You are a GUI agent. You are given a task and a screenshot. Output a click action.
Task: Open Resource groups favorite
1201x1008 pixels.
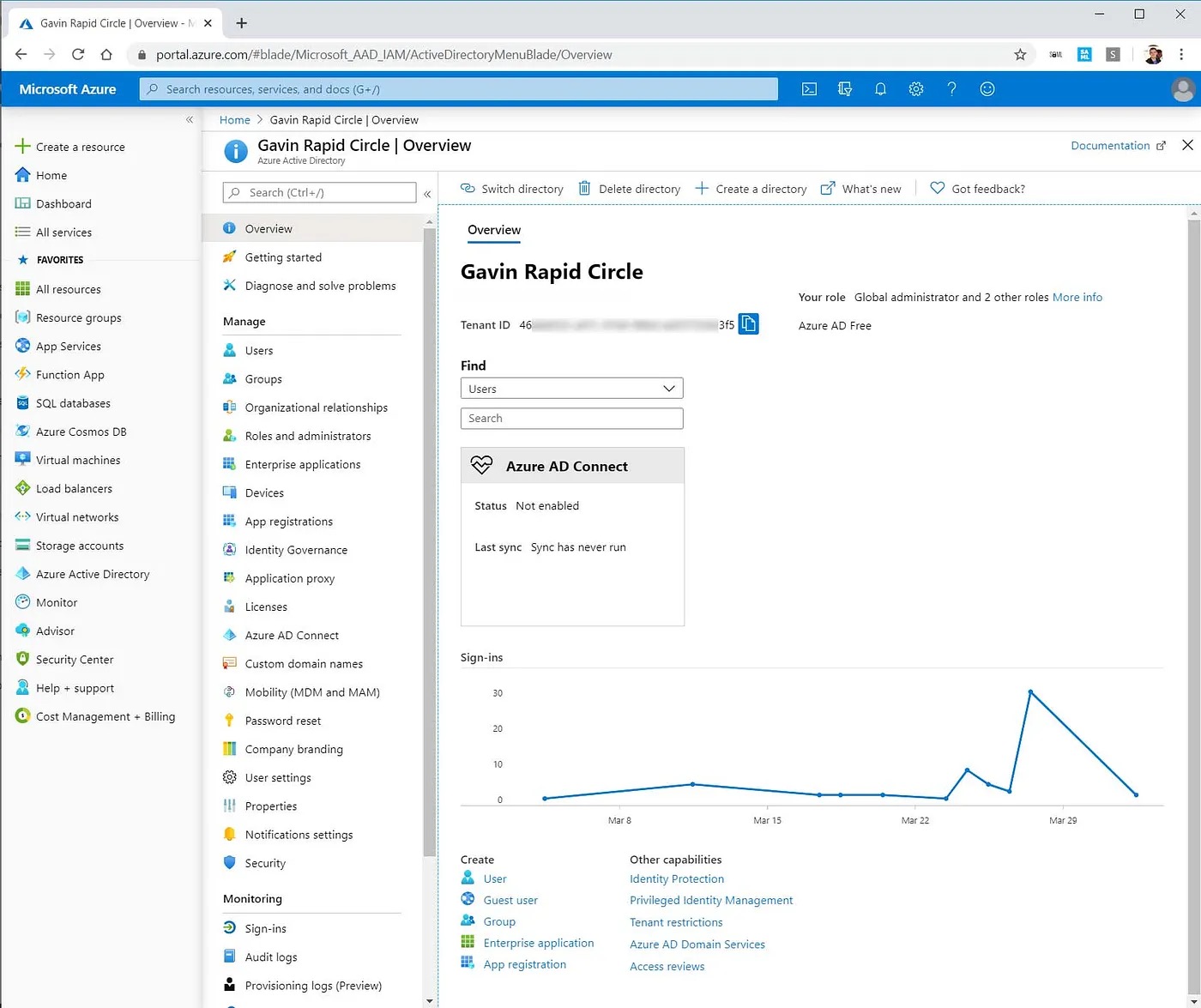69,317
